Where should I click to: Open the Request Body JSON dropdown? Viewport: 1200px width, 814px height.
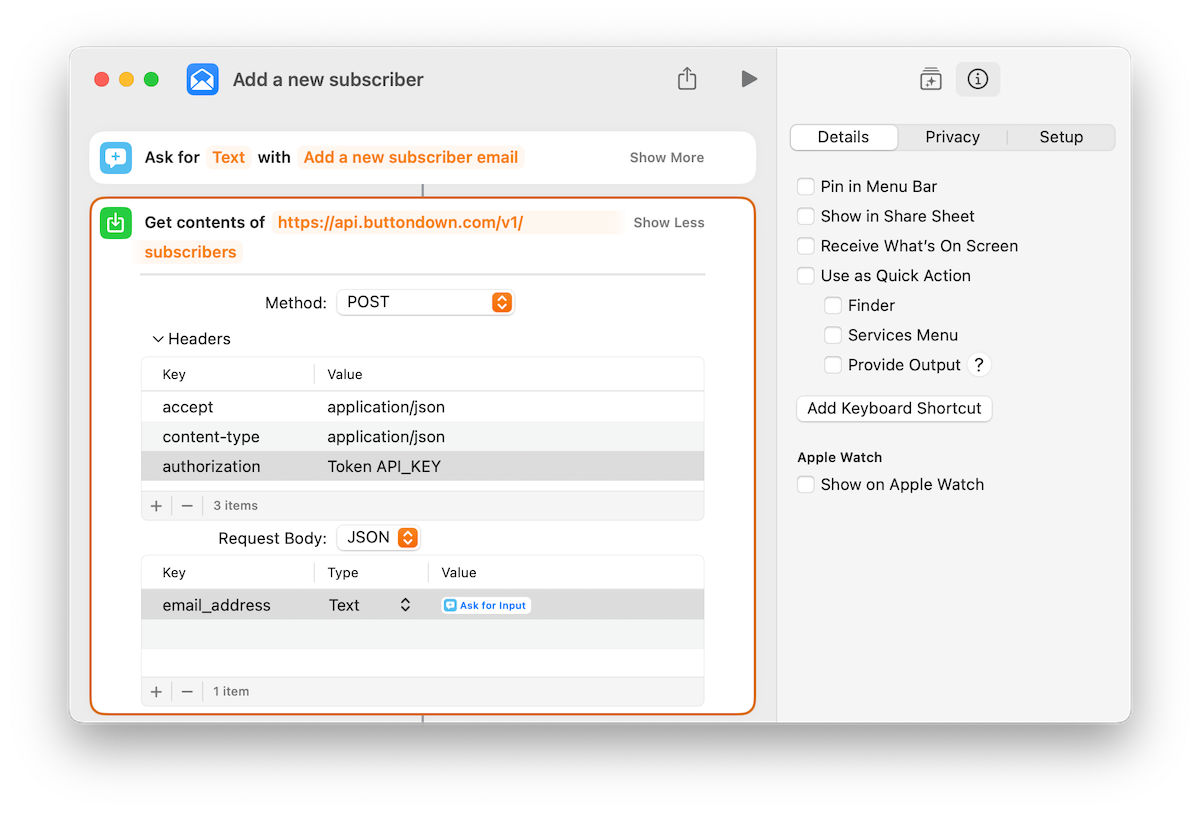(x=379, y=538)
